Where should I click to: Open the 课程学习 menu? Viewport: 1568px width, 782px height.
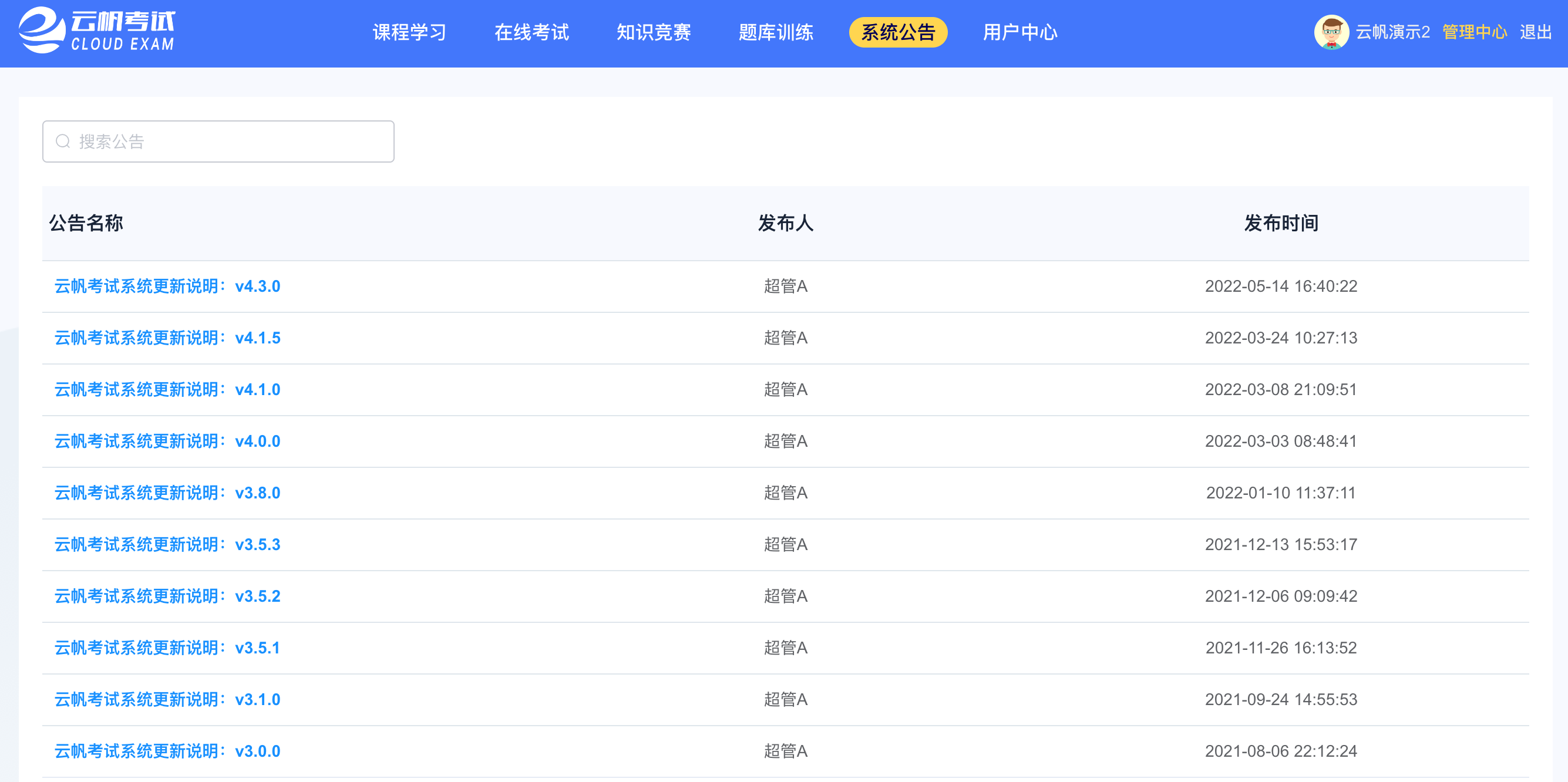[410, 32]
